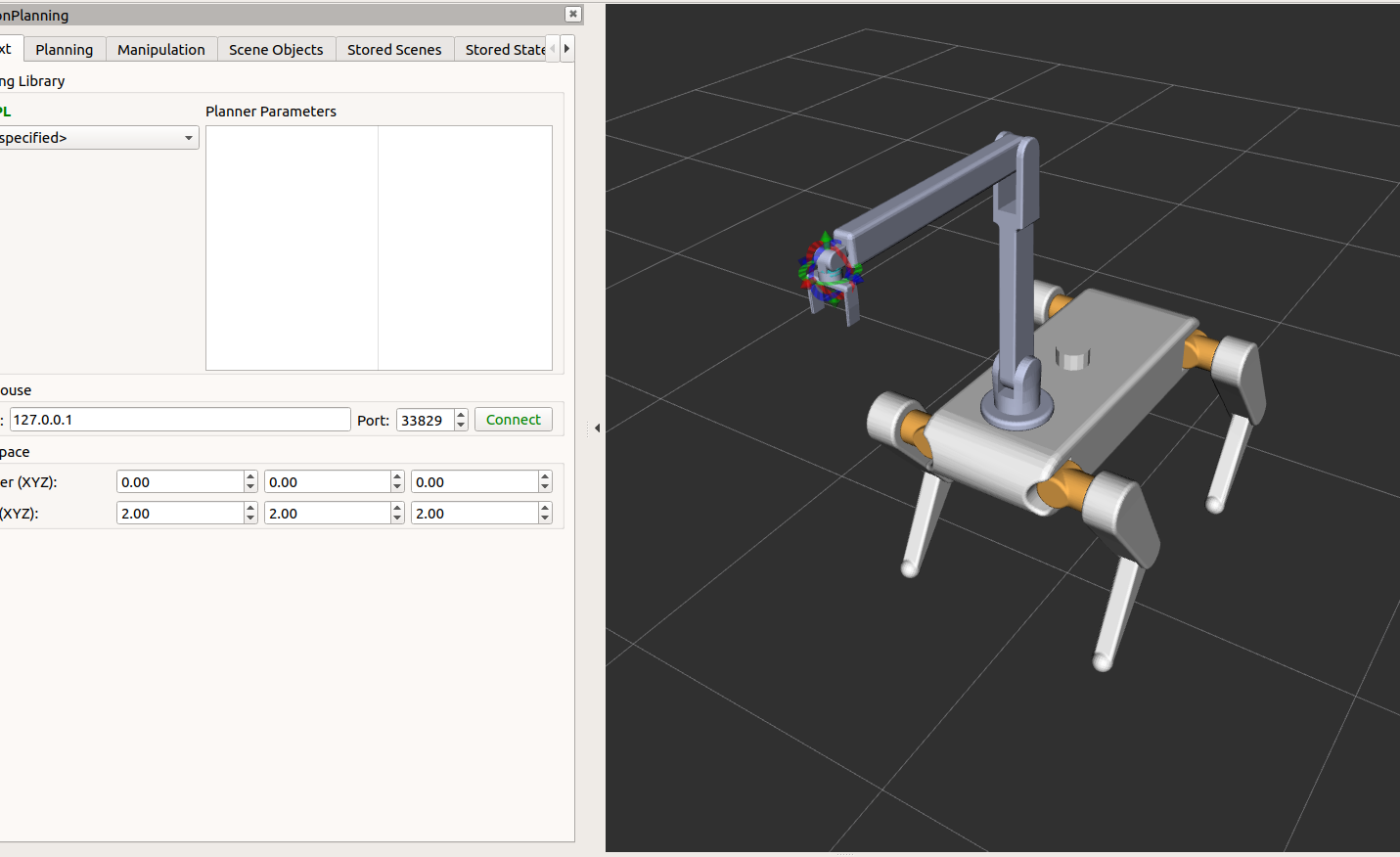Open the Stored States tab
The image size is (1400, 857).
(x=504, y=50)
